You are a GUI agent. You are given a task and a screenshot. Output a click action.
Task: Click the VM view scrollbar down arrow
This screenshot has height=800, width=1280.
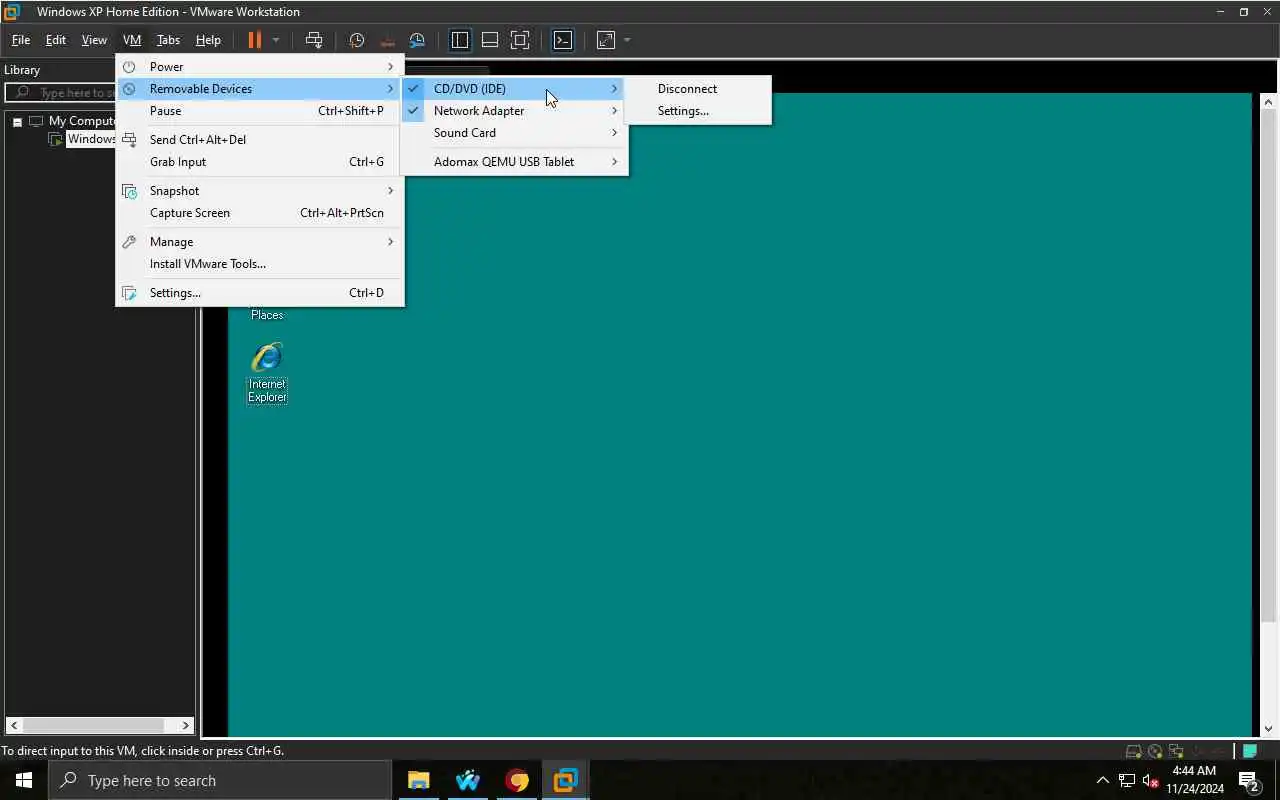coord(1268,728)
